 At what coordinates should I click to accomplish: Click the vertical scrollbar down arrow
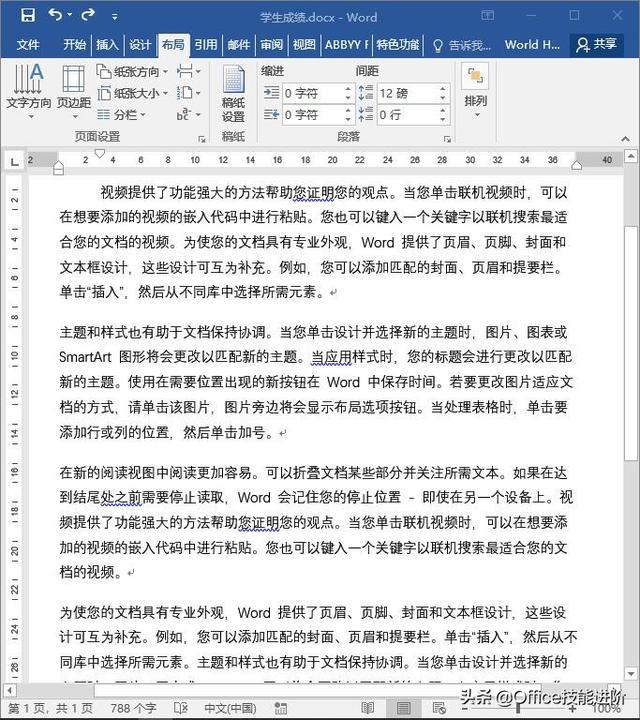pos(632,674)
